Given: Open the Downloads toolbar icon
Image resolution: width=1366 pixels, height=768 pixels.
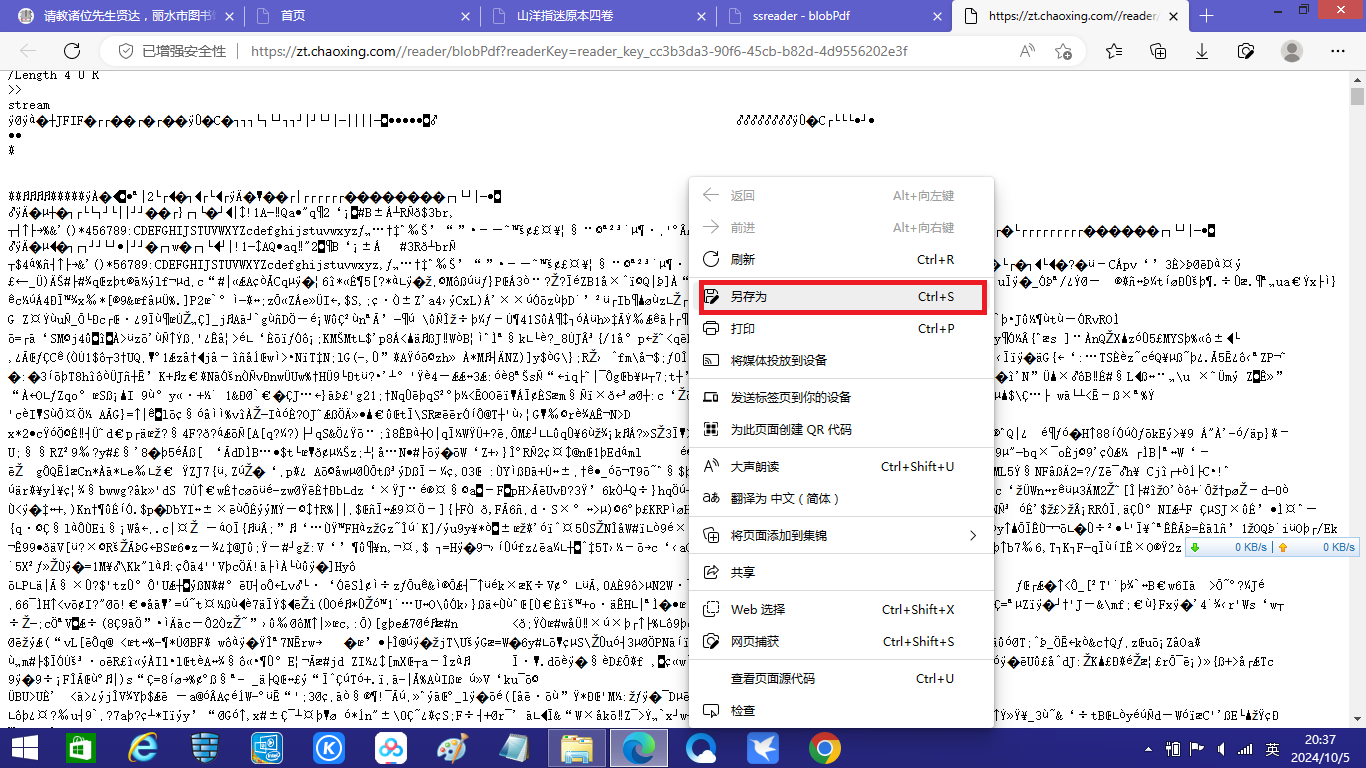Looking at the screenshot, I should [1202, 51].
